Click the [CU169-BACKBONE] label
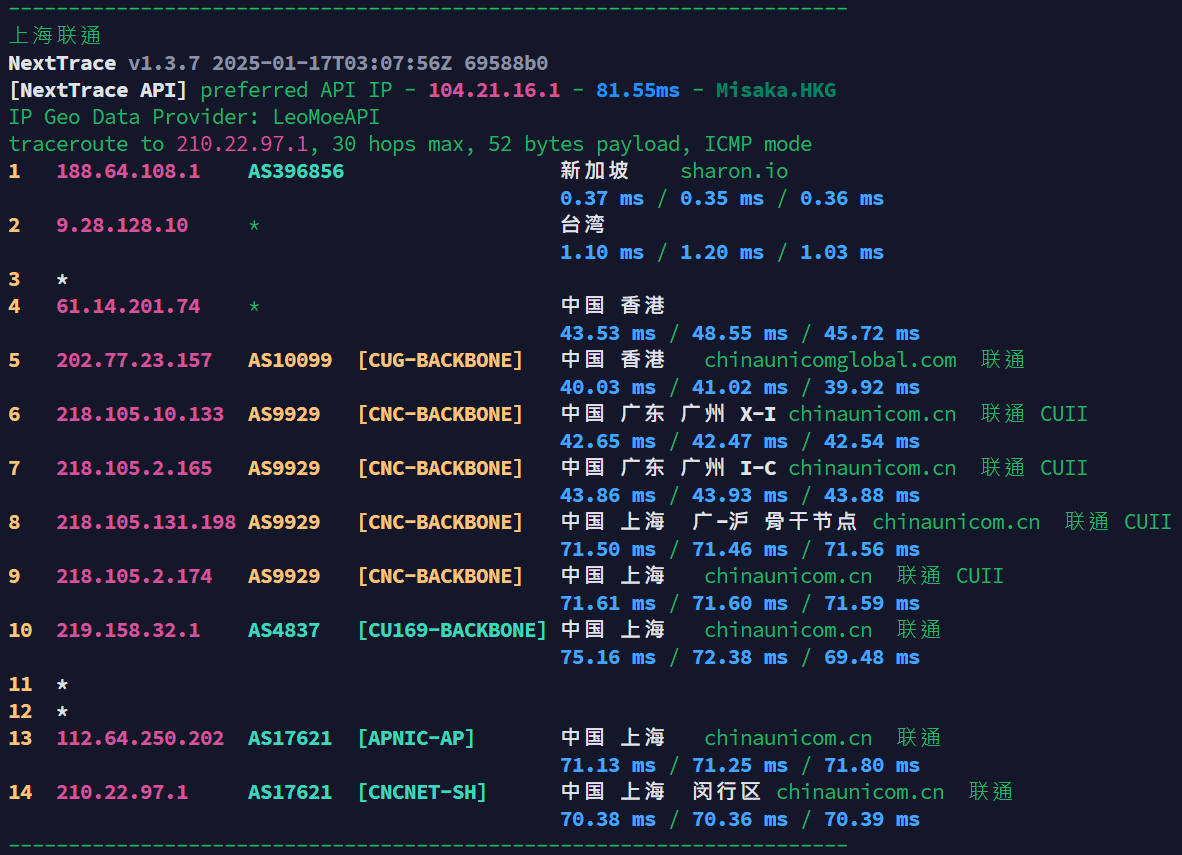This screenshot has width=1182, height=855. (x=452, y=630)
